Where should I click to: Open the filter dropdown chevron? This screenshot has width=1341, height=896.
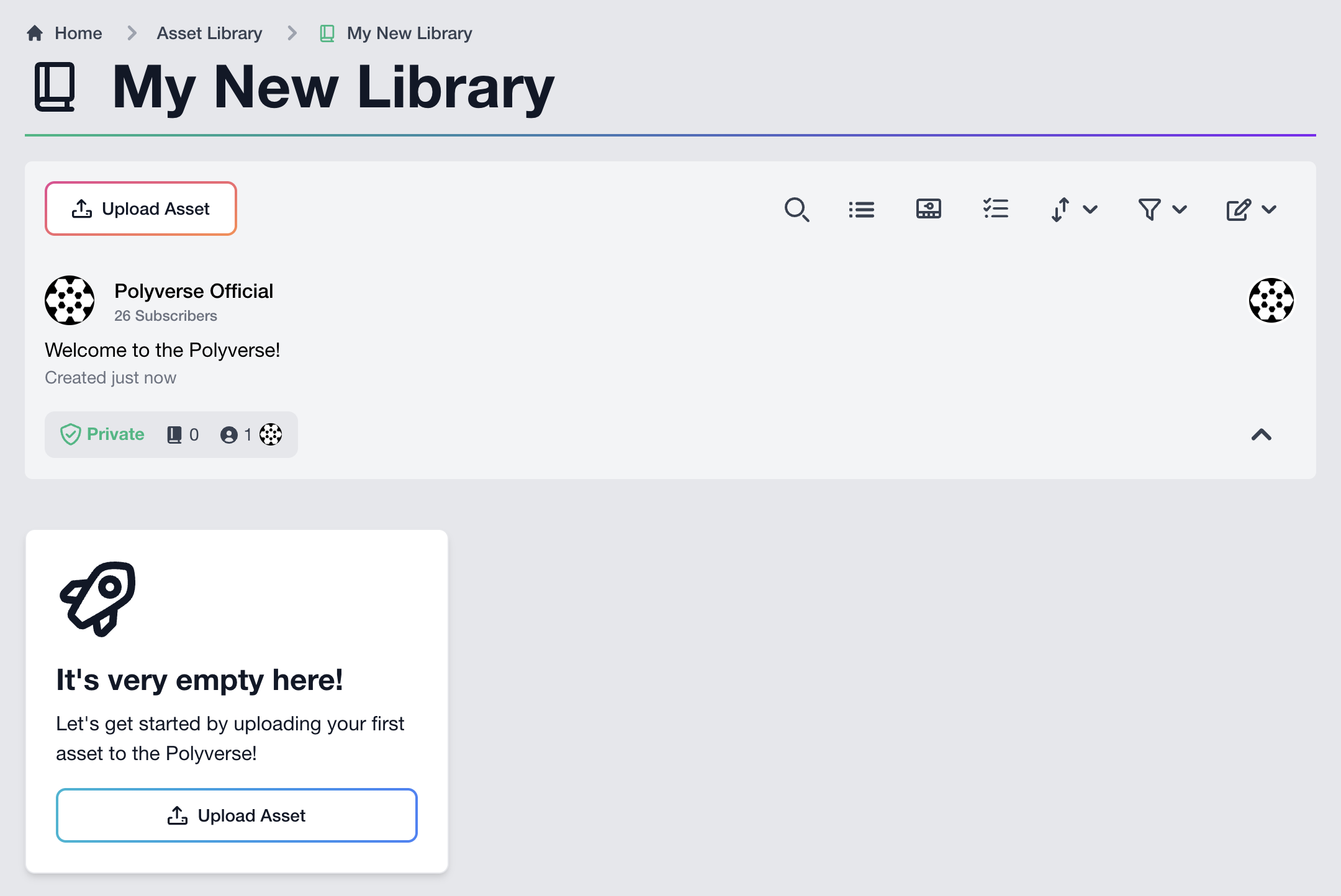[x=1180, y=210]
